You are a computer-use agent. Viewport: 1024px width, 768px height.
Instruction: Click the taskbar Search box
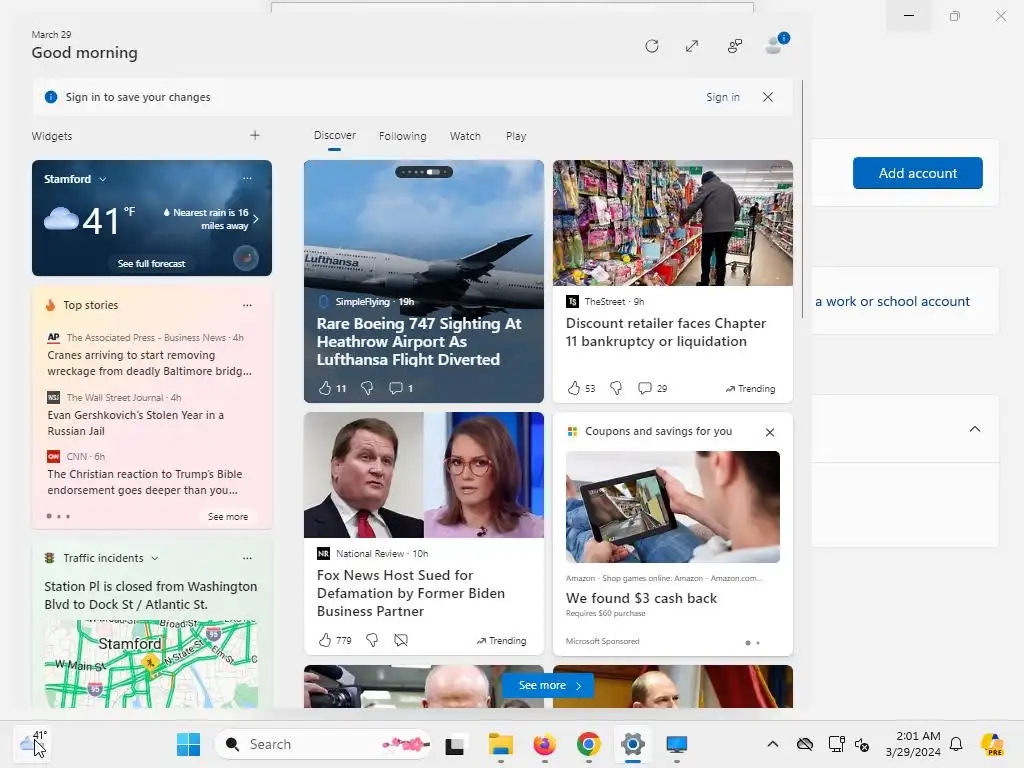tap(323, 744)
